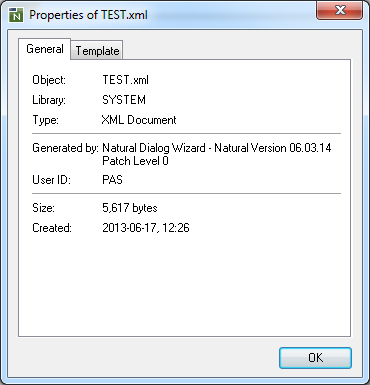Image resolution: width=370 pixels, height=385 pixels.
Task: Click the Type value XML Document
Action: point(139,120)
